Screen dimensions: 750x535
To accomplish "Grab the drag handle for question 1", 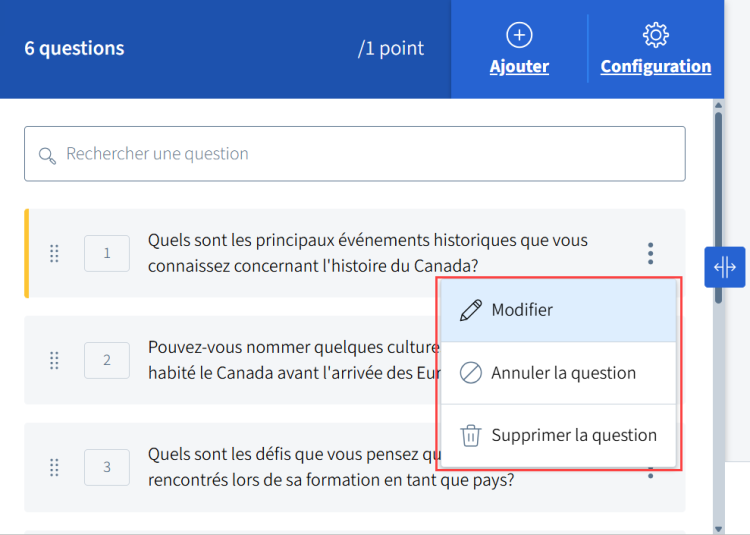I will (x=55, y=254).
